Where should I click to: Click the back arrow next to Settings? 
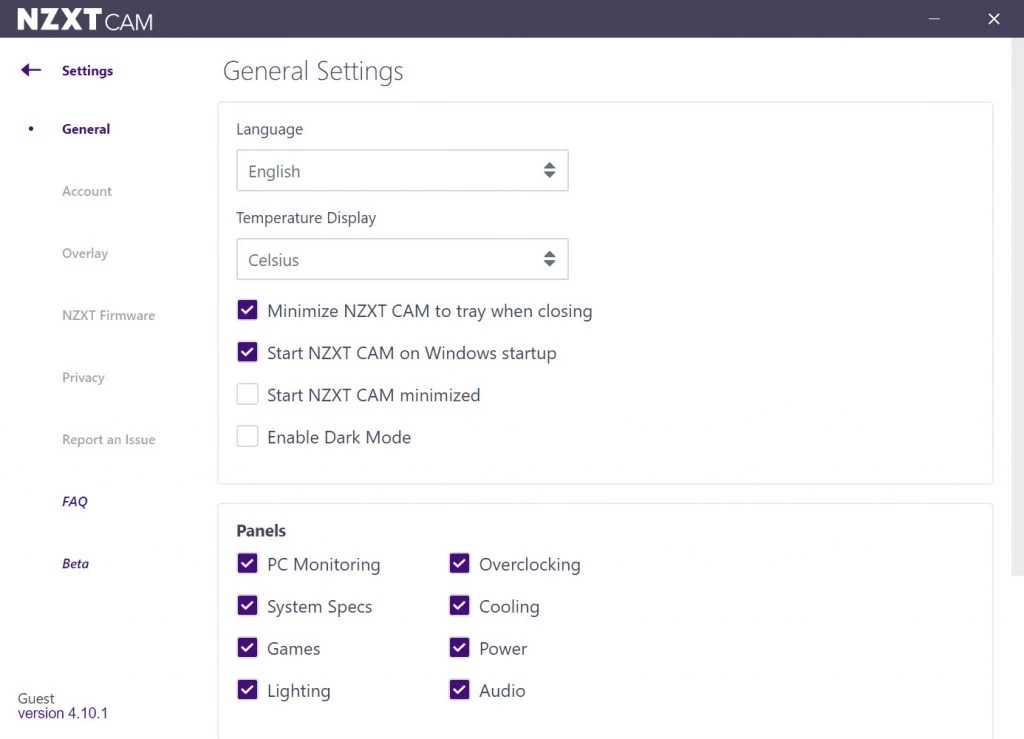[x=31, y=70]
